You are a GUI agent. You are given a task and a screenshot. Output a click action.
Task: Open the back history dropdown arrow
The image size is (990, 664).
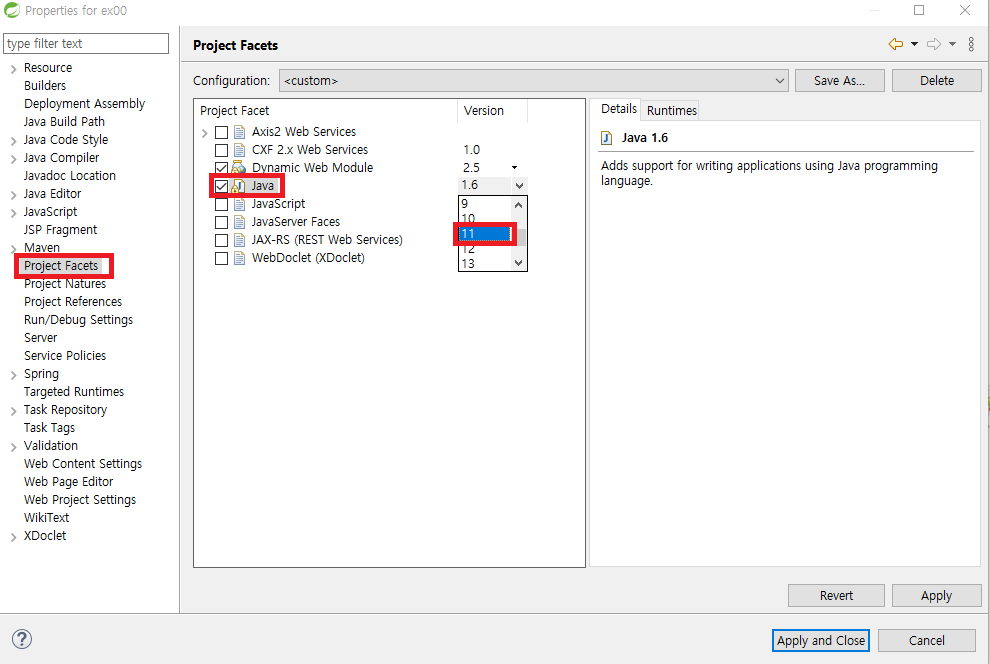[x=914, y=44]
